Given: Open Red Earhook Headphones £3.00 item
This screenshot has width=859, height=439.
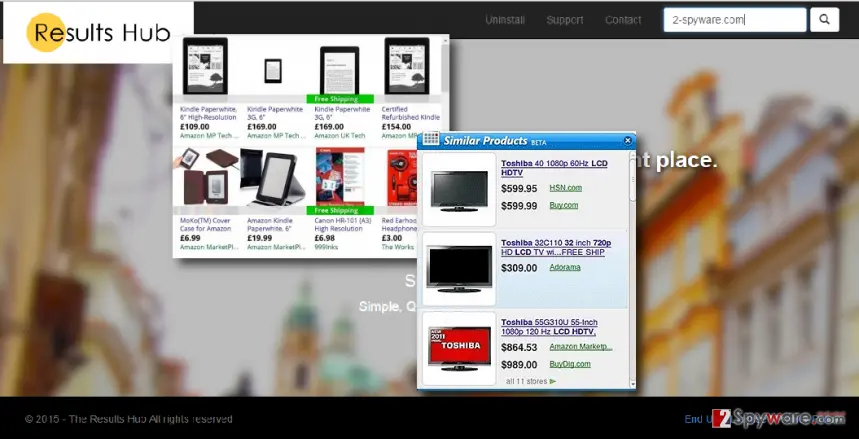Looking at the screenshot, I should [399, 224].
